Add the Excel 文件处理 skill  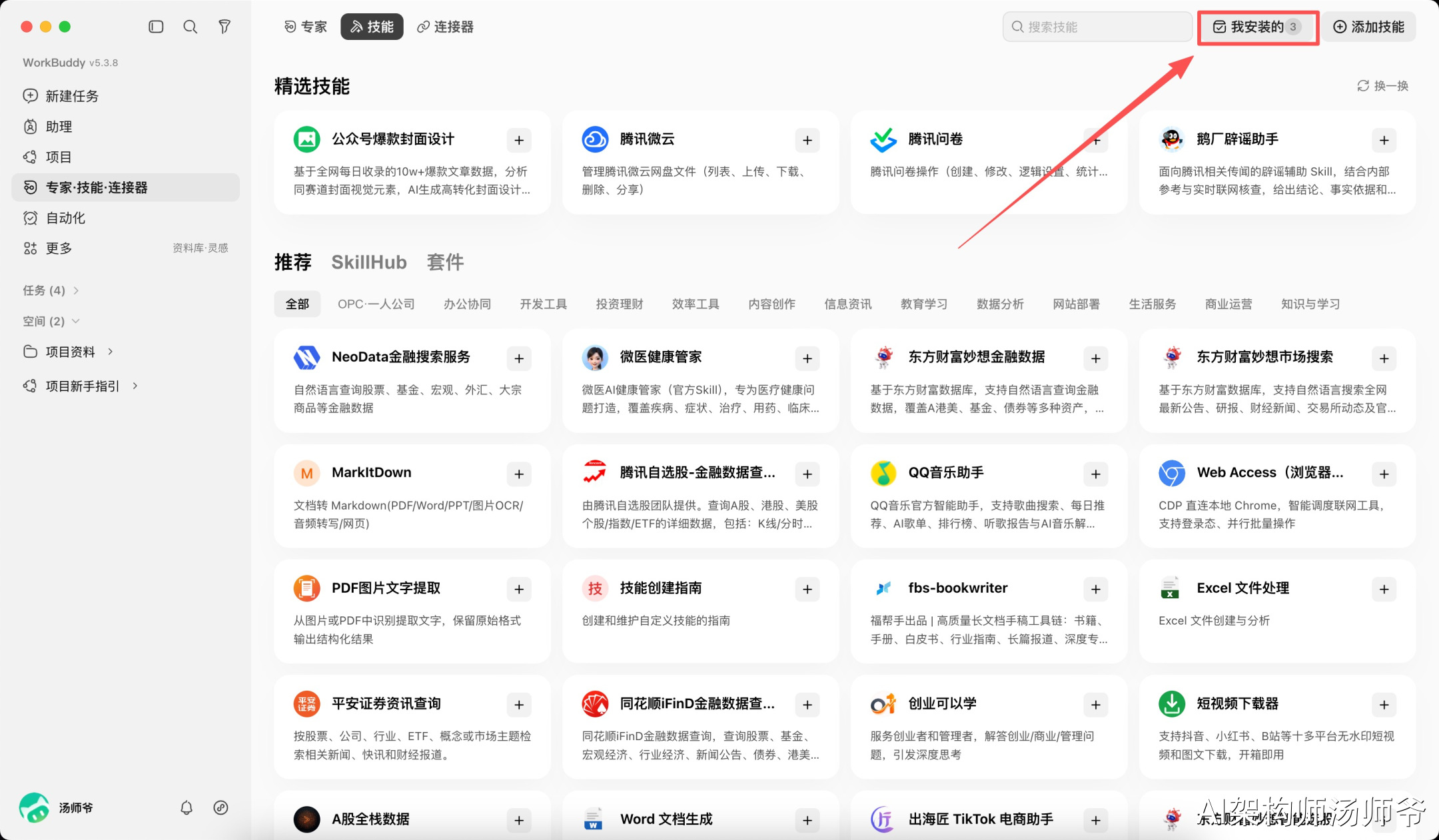(x=1384, y=590)
